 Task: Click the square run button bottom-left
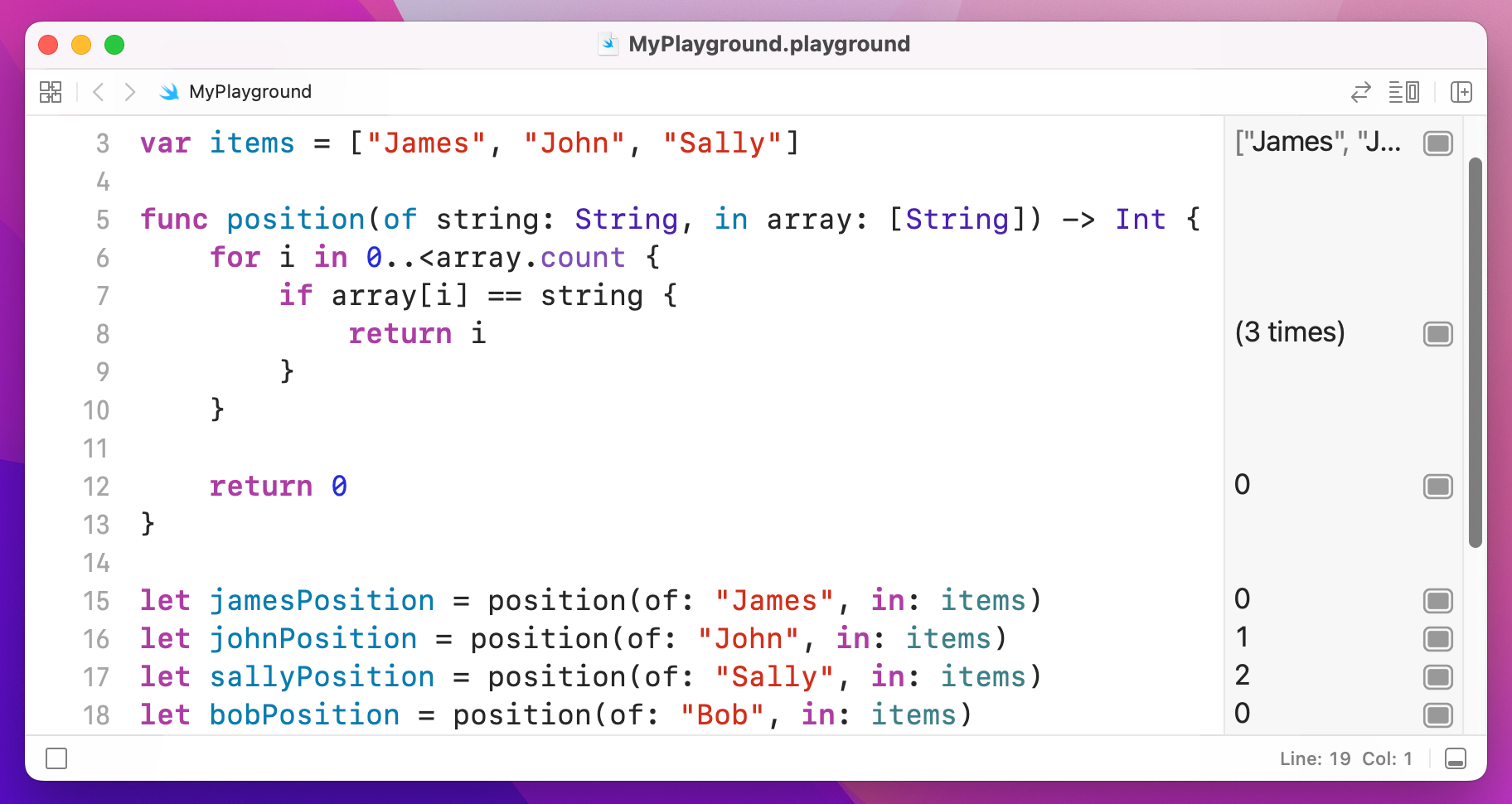(x=56, y=758)
